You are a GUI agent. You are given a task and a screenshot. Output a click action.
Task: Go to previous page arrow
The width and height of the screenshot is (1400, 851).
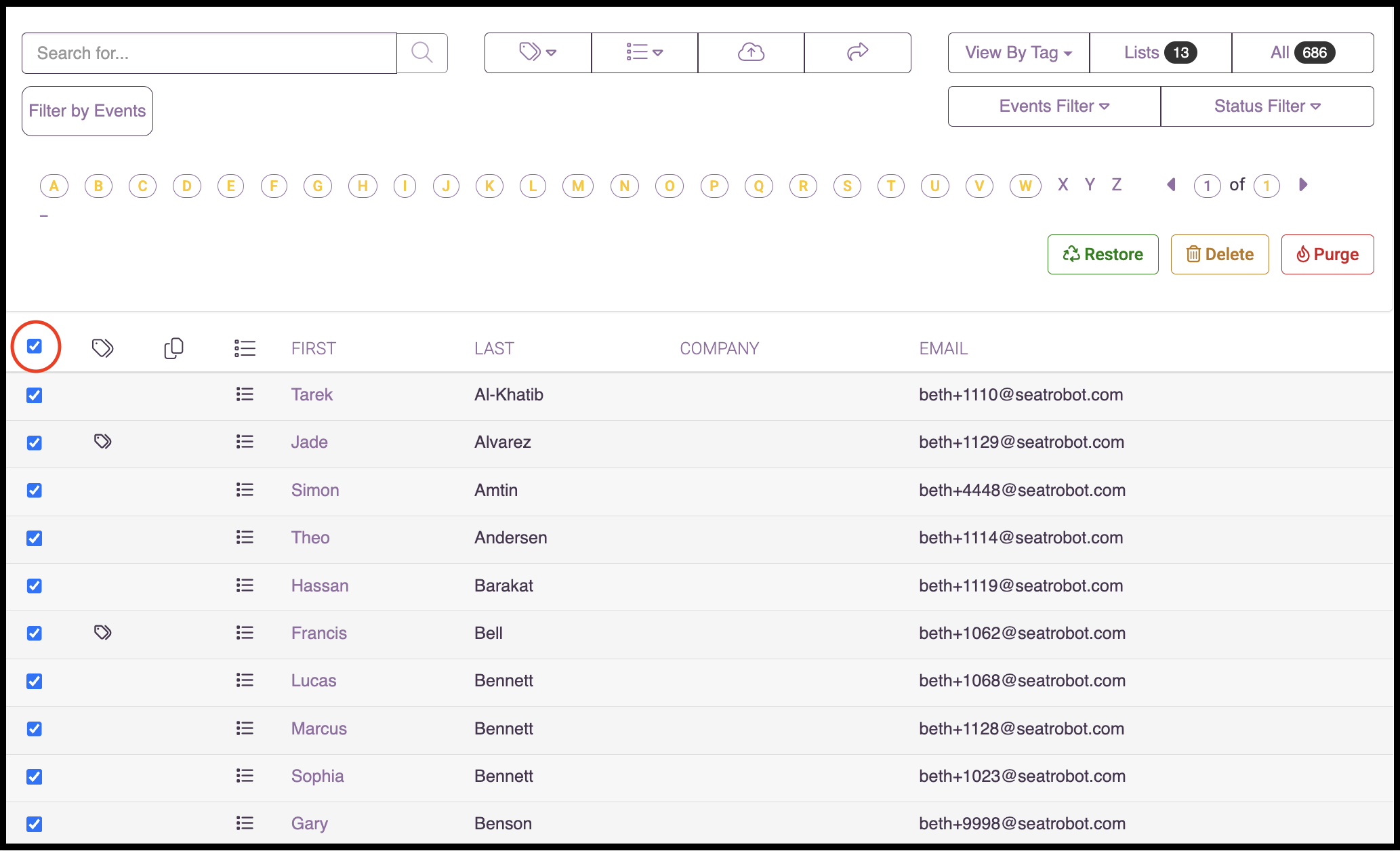(1171, 185)
